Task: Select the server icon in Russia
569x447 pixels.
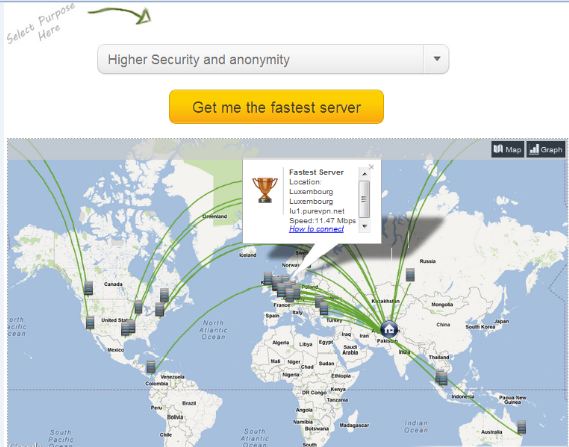Action: click(410, 274)
